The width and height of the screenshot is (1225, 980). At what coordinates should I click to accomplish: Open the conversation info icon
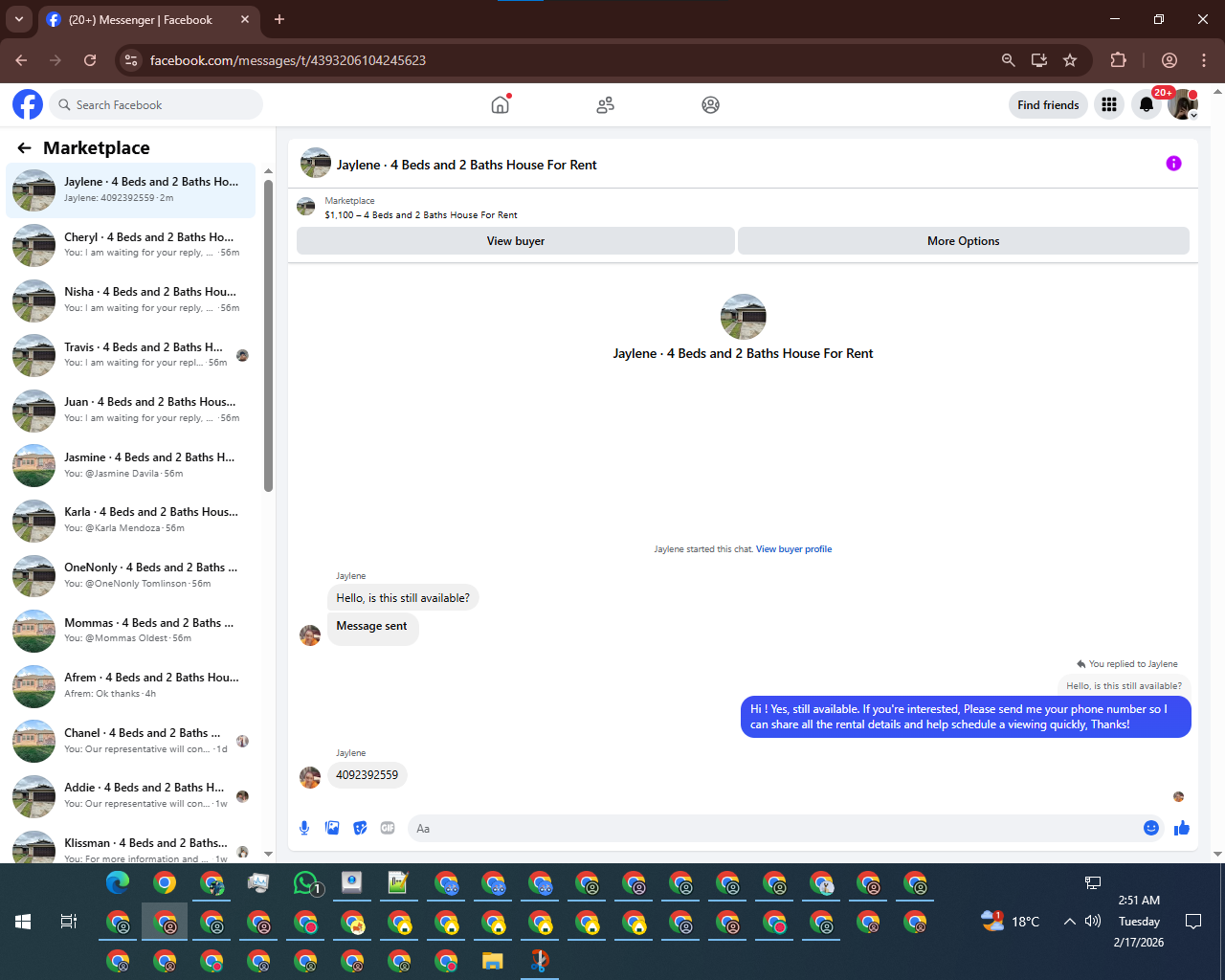click(1173, 164)
